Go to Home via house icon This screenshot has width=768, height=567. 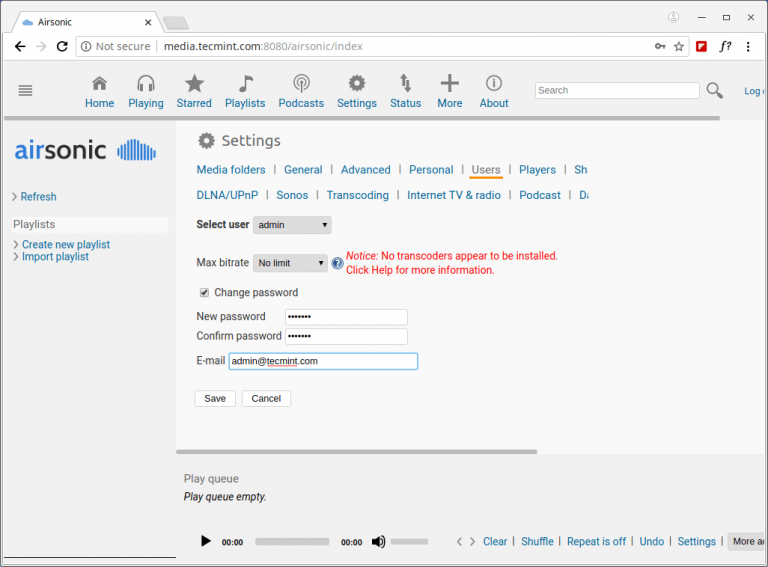(x=99, y=83)
